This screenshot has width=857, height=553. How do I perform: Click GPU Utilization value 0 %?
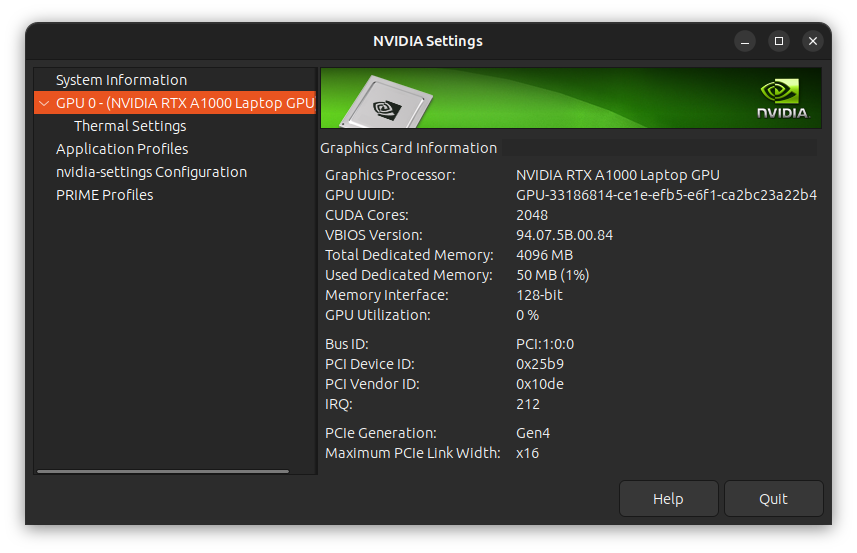point(527,315)
